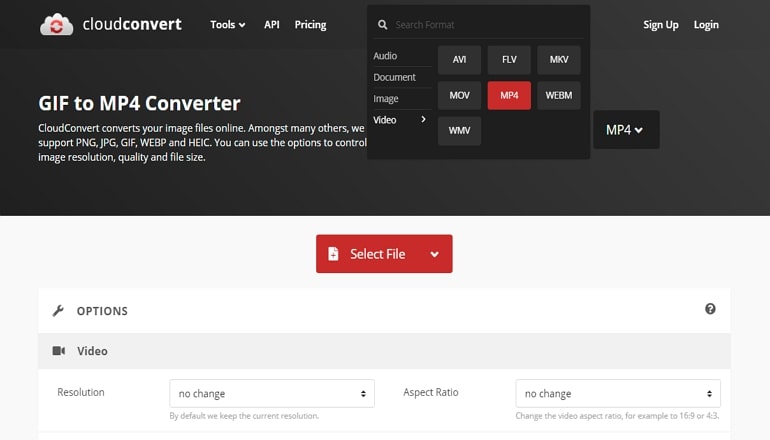
Task: Click the Resolution label
Action: click(x=81, y=392)
